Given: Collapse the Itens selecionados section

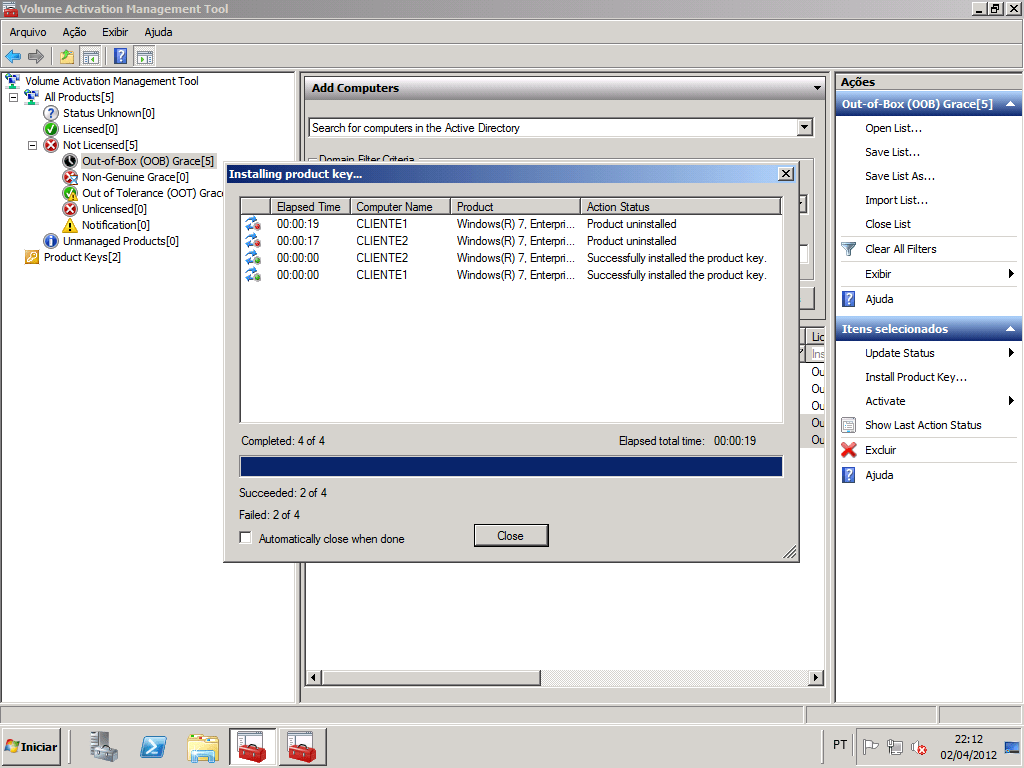Looking at the screenshot, I should click(1010, 329).
